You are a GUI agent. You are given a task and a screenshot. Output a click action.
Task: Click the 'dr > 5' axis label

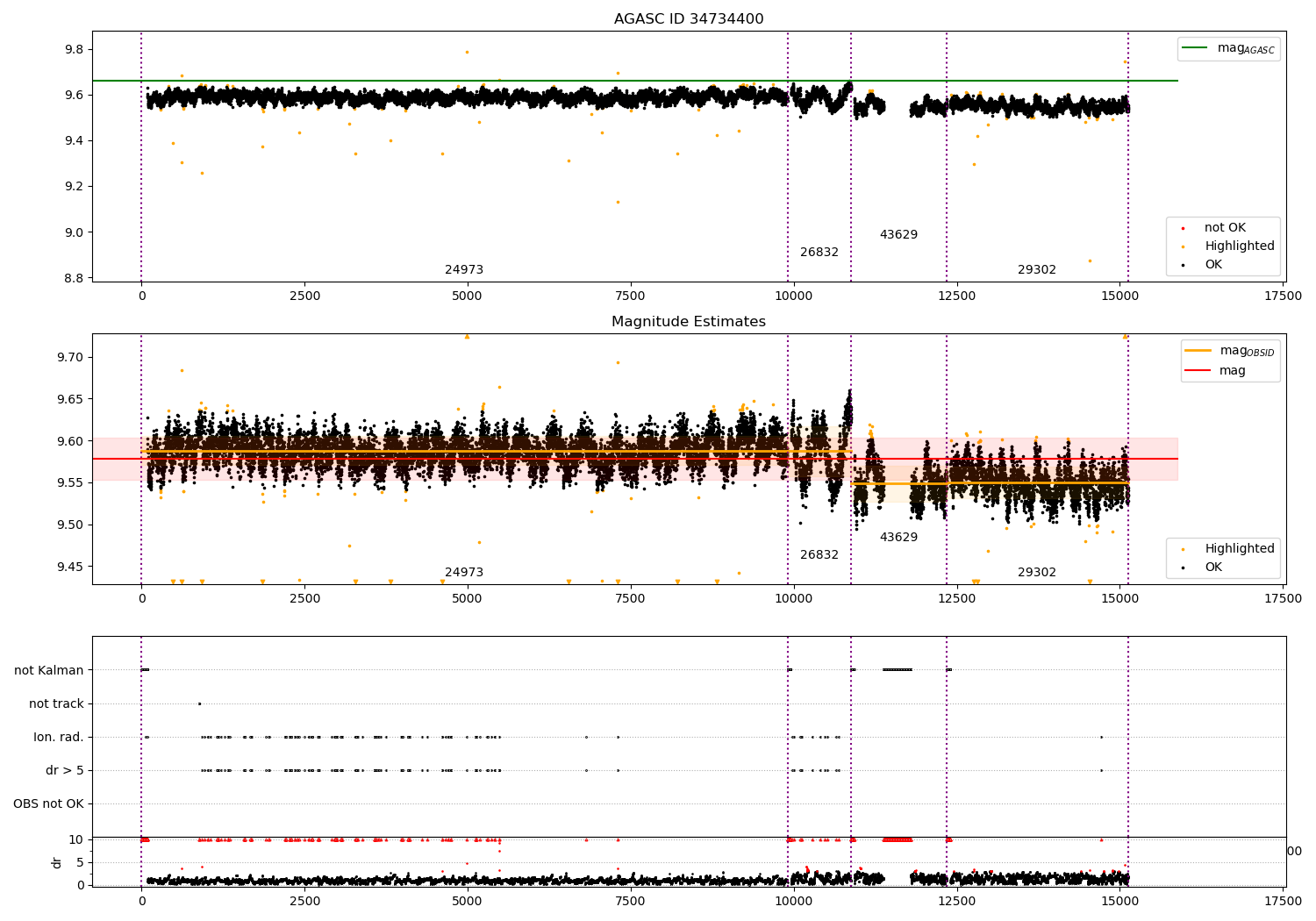tap(65, 770)
